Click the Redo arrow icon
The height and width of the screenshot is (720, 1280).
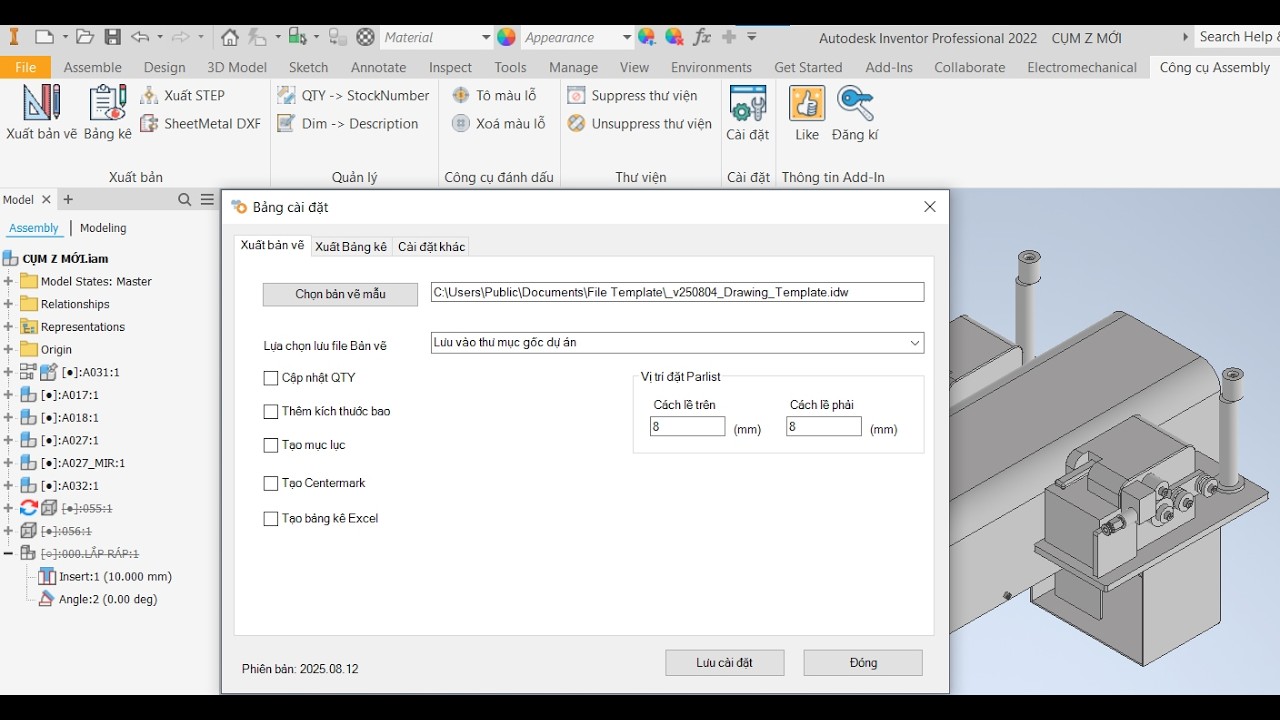click(180, 37)
